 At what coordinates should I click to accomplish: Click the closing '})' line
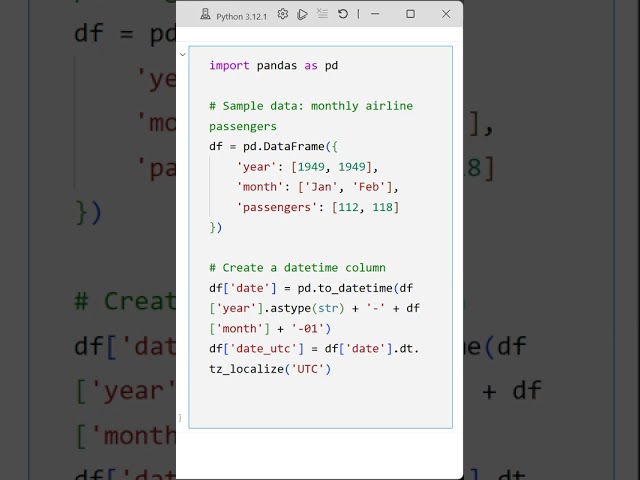[216, 227]
